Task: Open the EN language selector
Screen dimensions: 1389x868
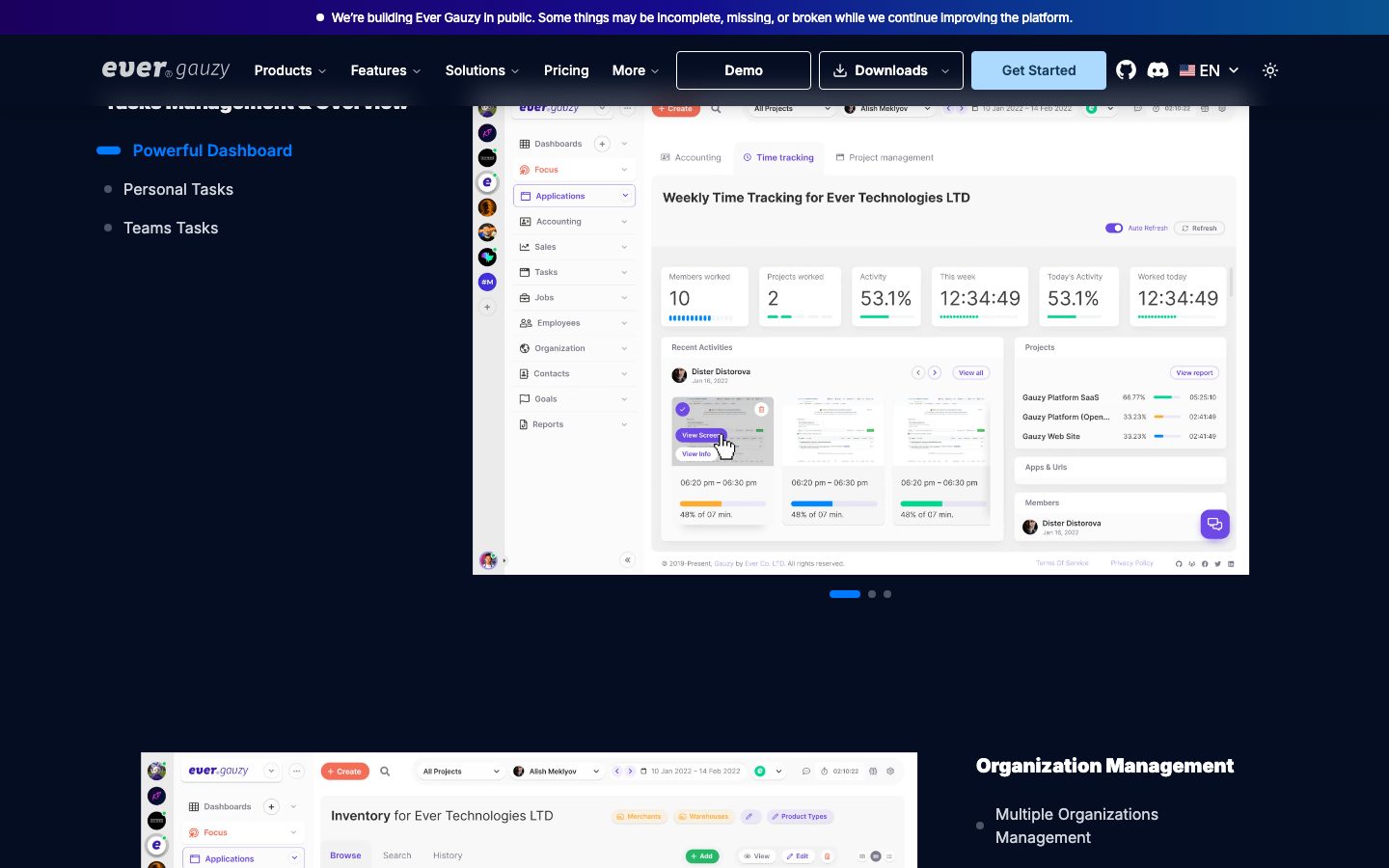Action: tap(1210, 70)
